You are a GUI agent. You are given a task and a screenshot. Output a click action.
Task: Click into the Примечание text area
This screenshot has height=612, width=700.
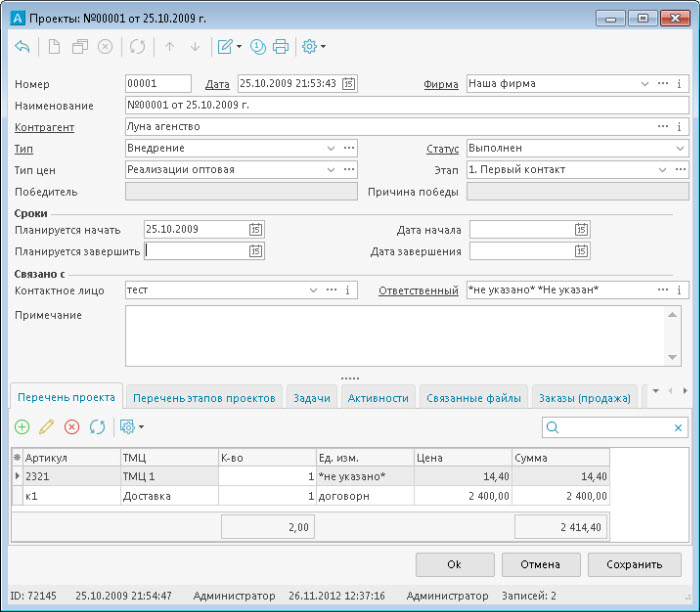pos(395,335)
